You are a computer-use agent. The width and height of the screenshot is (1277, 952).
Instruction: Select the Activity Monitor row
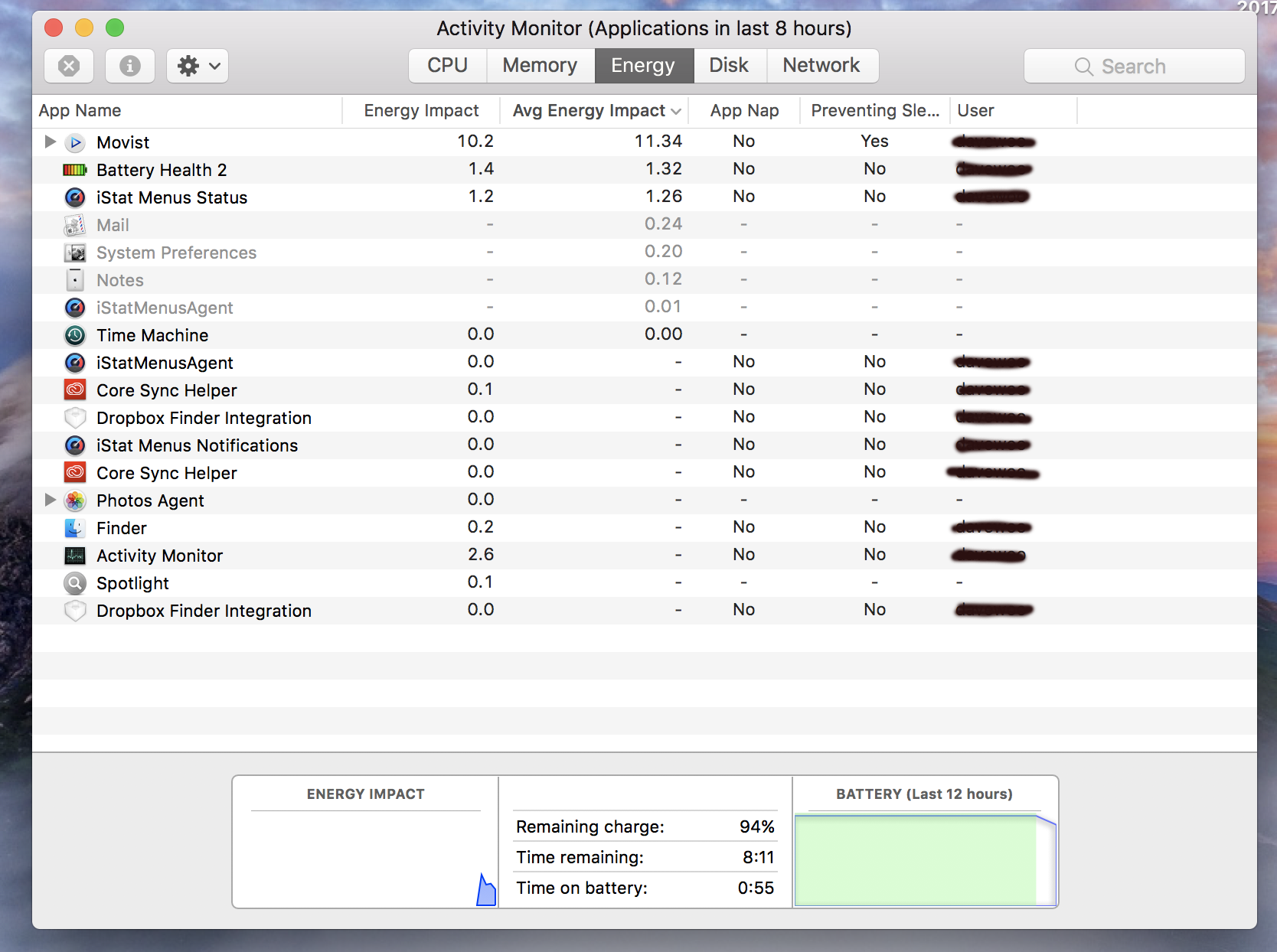point(645,556)
